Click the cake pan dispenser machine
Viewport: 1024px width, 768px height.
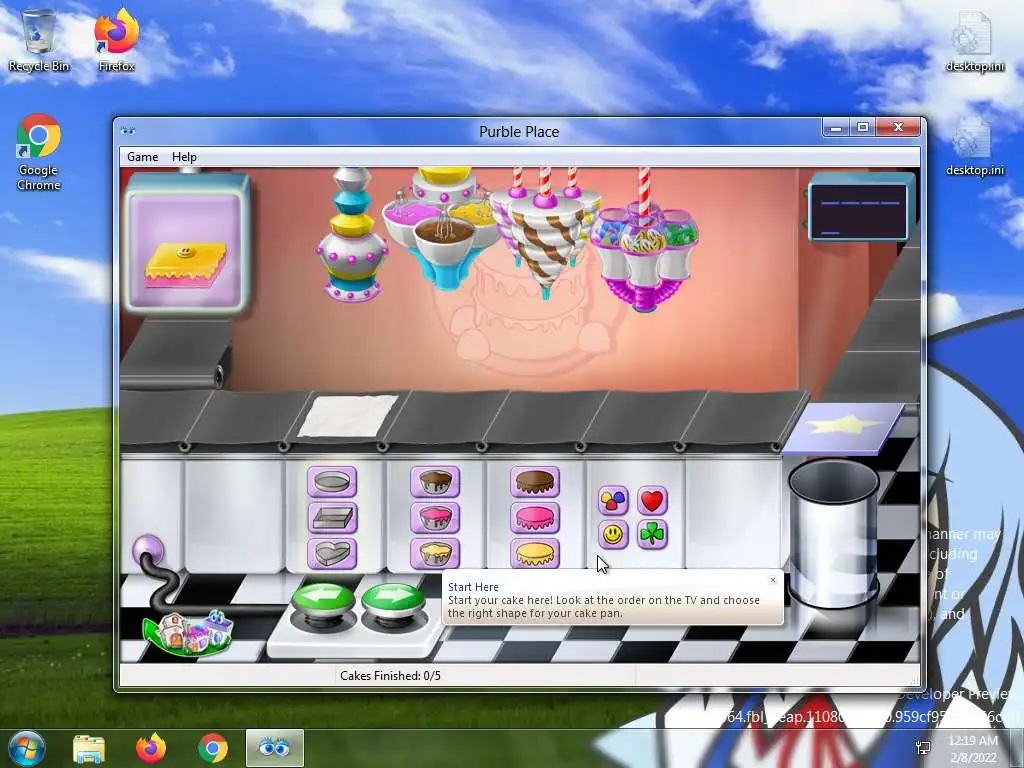point(352,235)
